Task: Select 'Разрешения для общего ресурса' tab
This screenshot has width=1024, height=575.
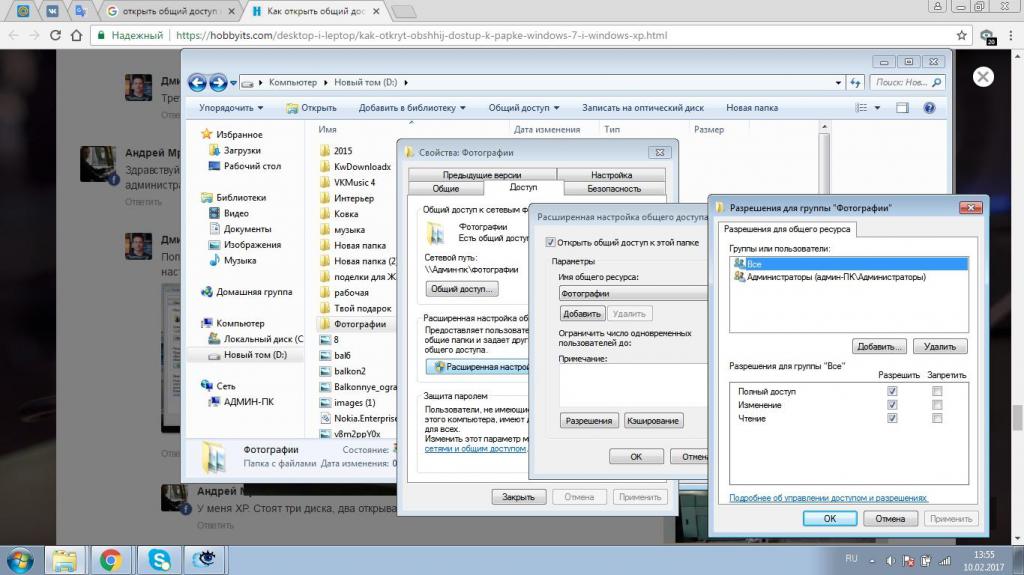Action: [x=787, y=229]
